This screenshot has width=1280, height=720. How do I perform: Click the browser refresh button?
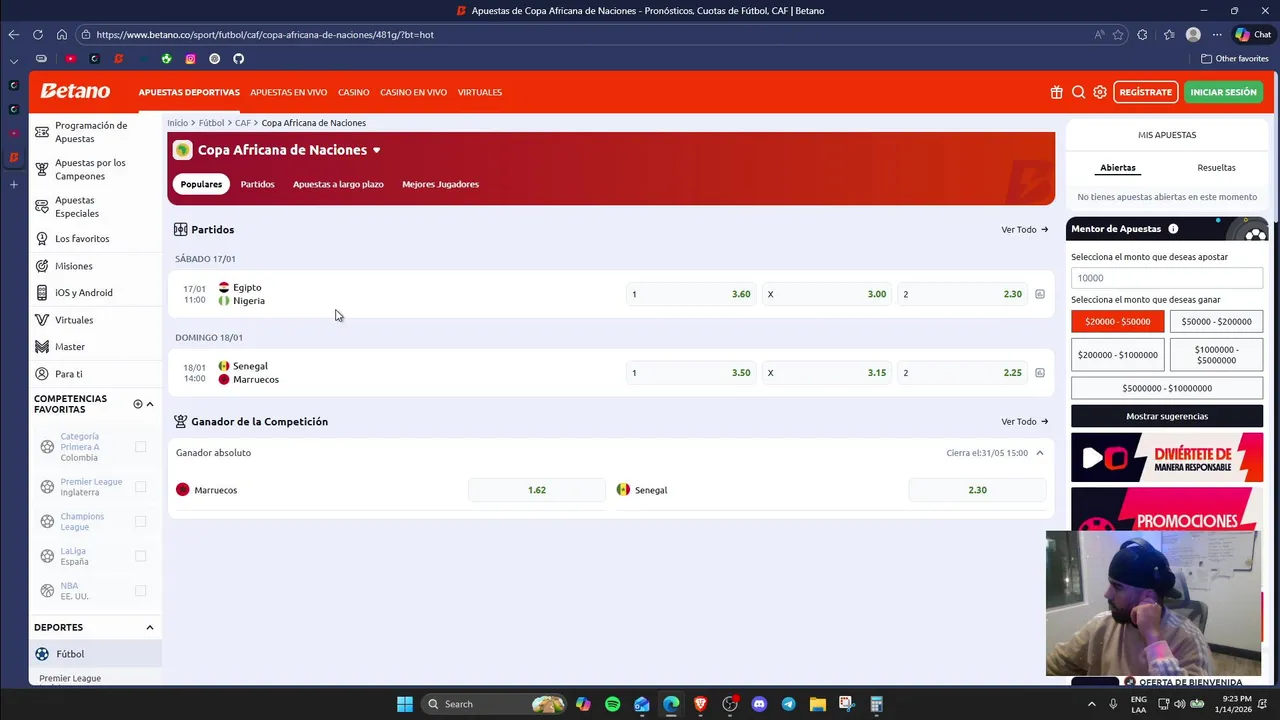[x=38, y=34]
